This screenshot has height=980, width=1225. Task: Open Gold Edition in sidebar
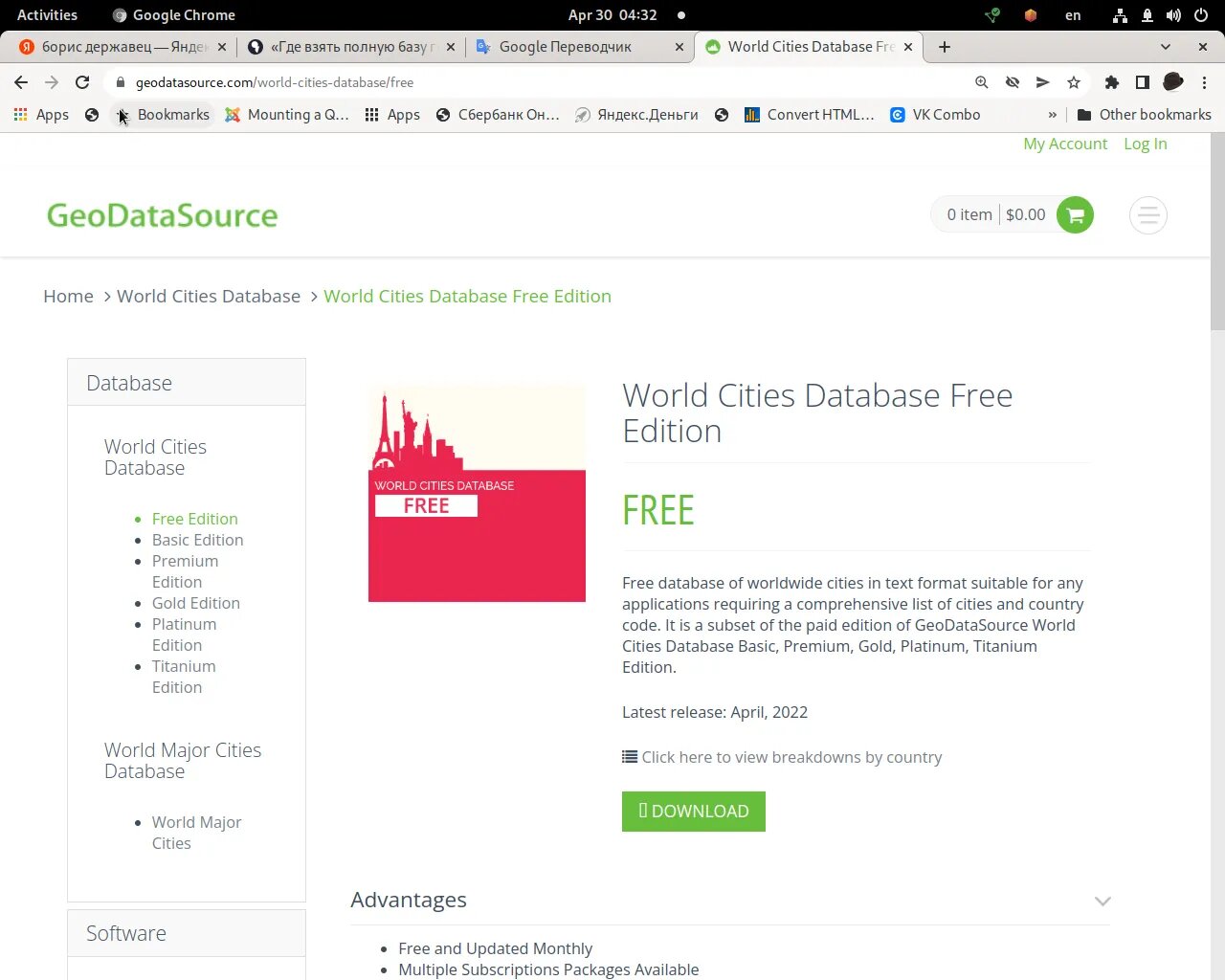(196, 603)
